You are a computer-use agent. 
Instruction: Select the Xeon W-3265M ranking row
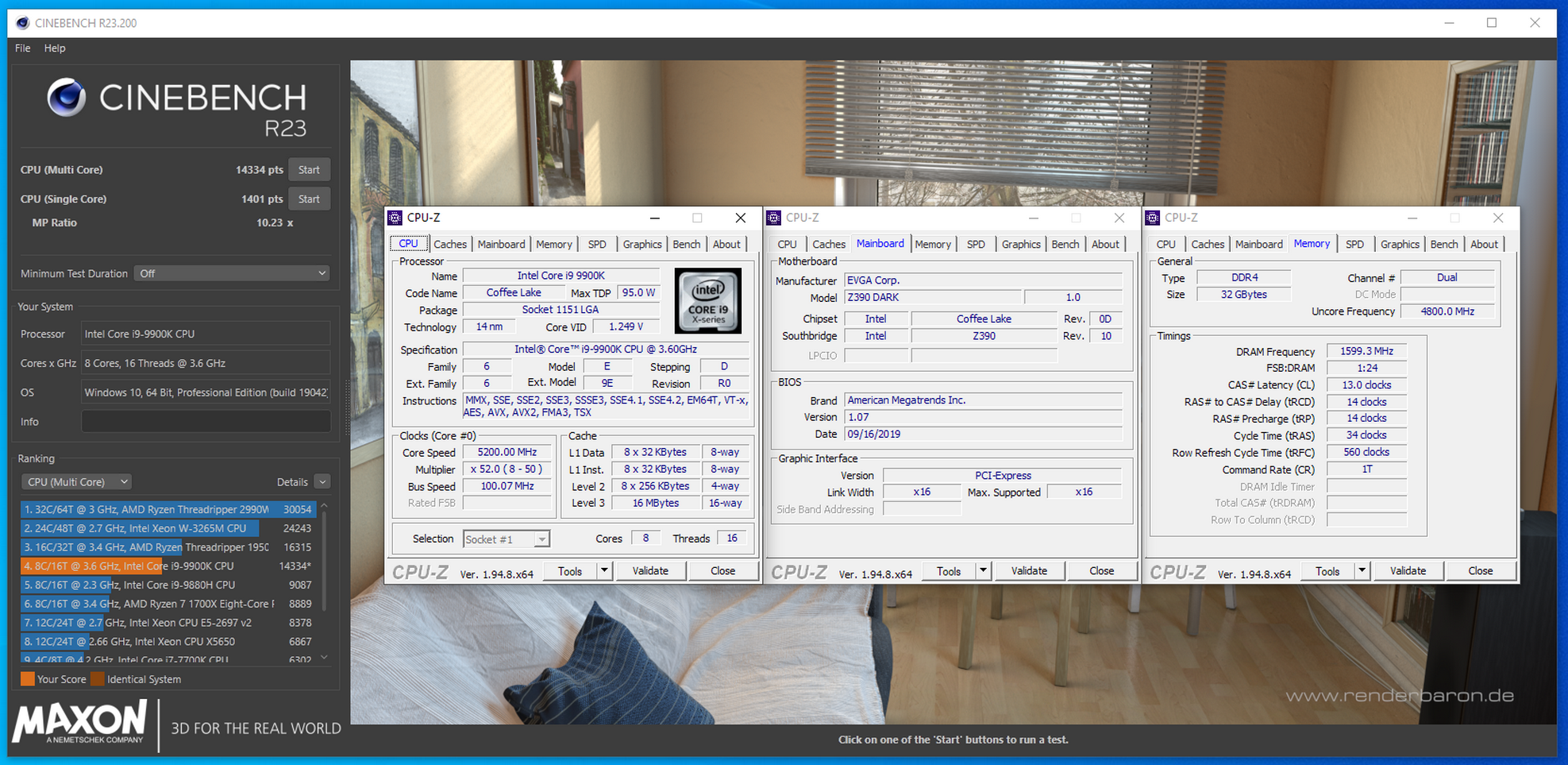point(168,528)
